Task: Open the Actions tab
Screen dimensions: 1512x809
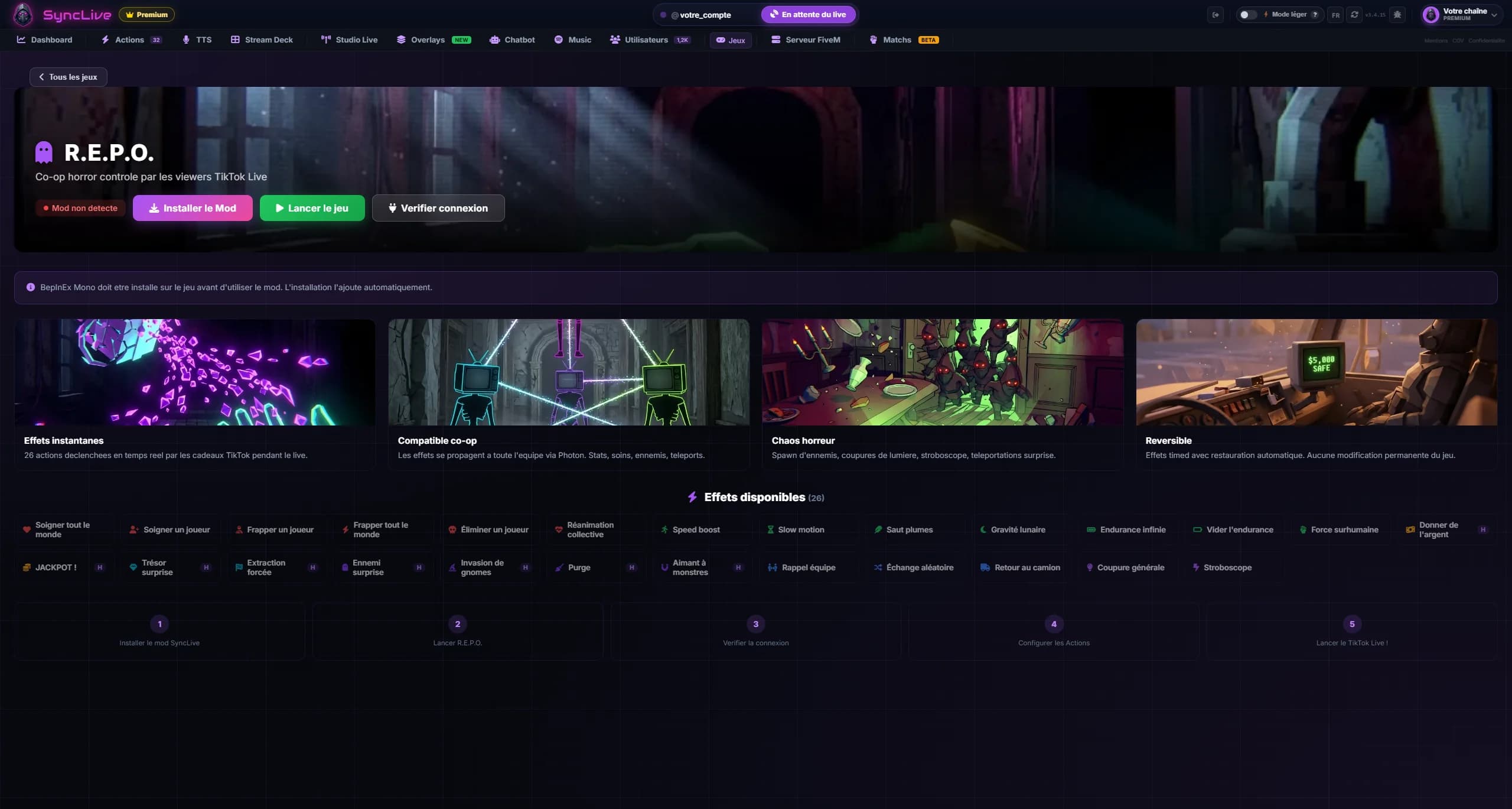Action: tap(131, 40)
